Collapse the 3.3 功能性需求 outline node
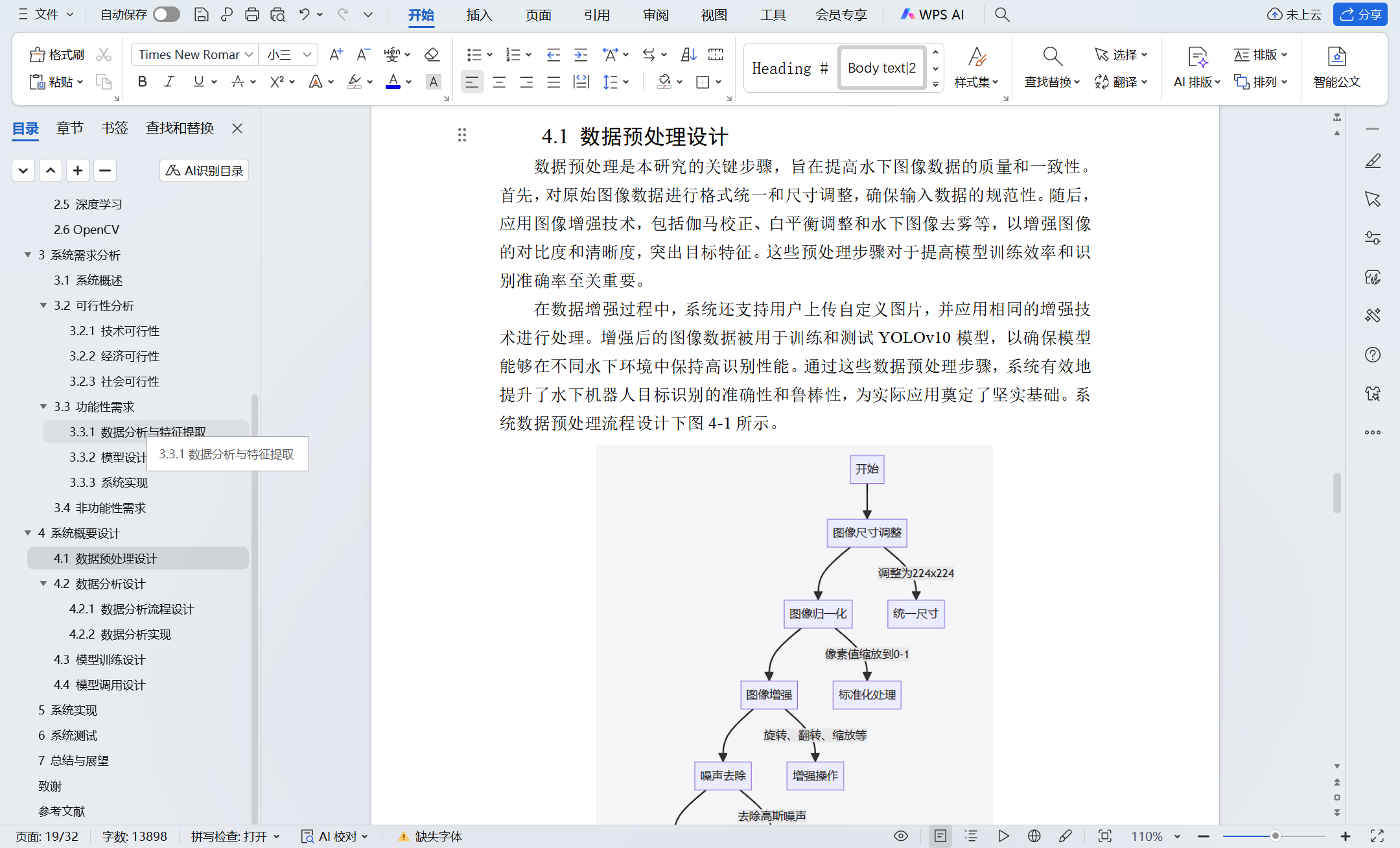 click(43, 406)
